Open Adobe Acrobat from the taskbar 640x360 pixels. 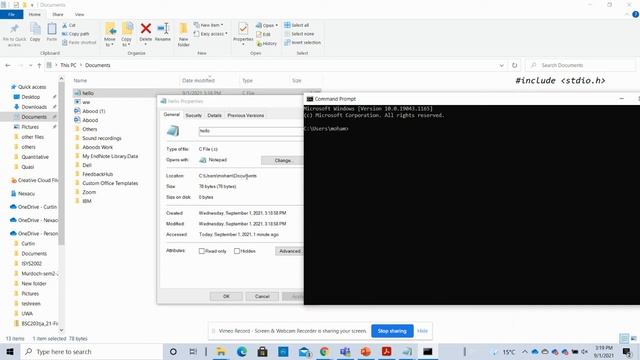click(386, 351)
